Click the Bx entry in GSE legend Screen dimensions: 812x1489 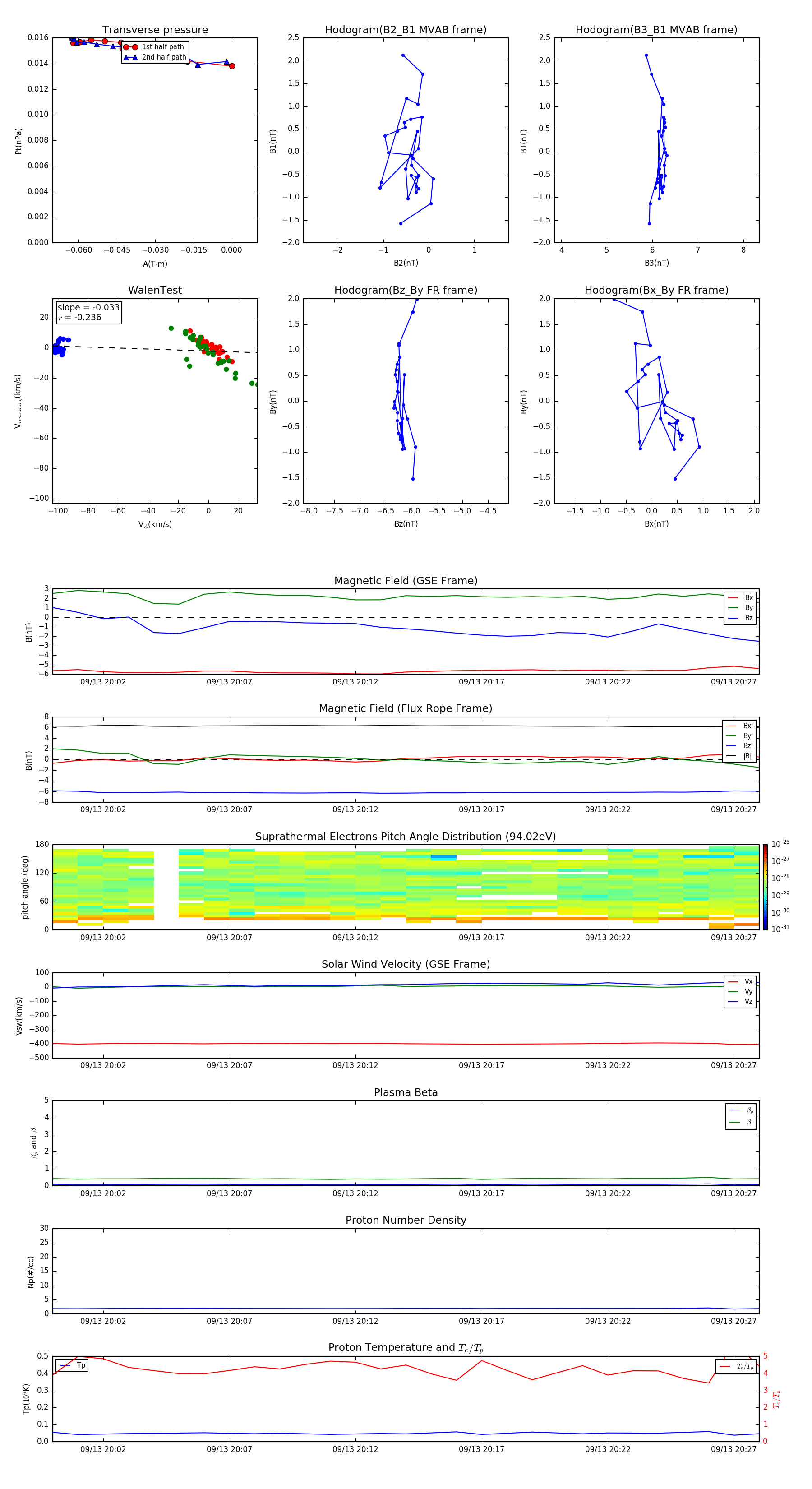[x=741, y=598]
